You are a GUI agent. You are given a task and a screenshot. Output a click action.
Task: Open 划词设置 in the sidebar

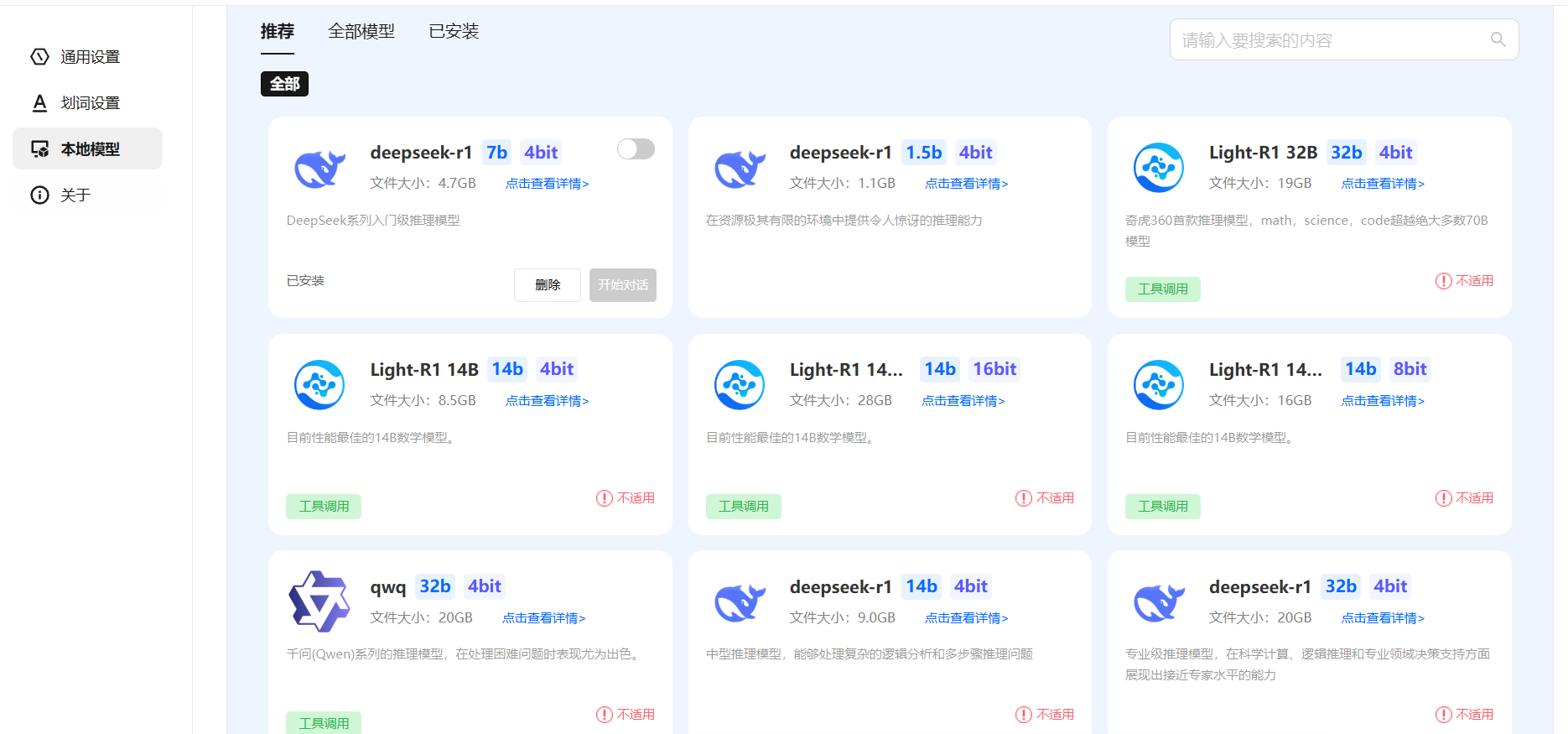tap(87, 102)
